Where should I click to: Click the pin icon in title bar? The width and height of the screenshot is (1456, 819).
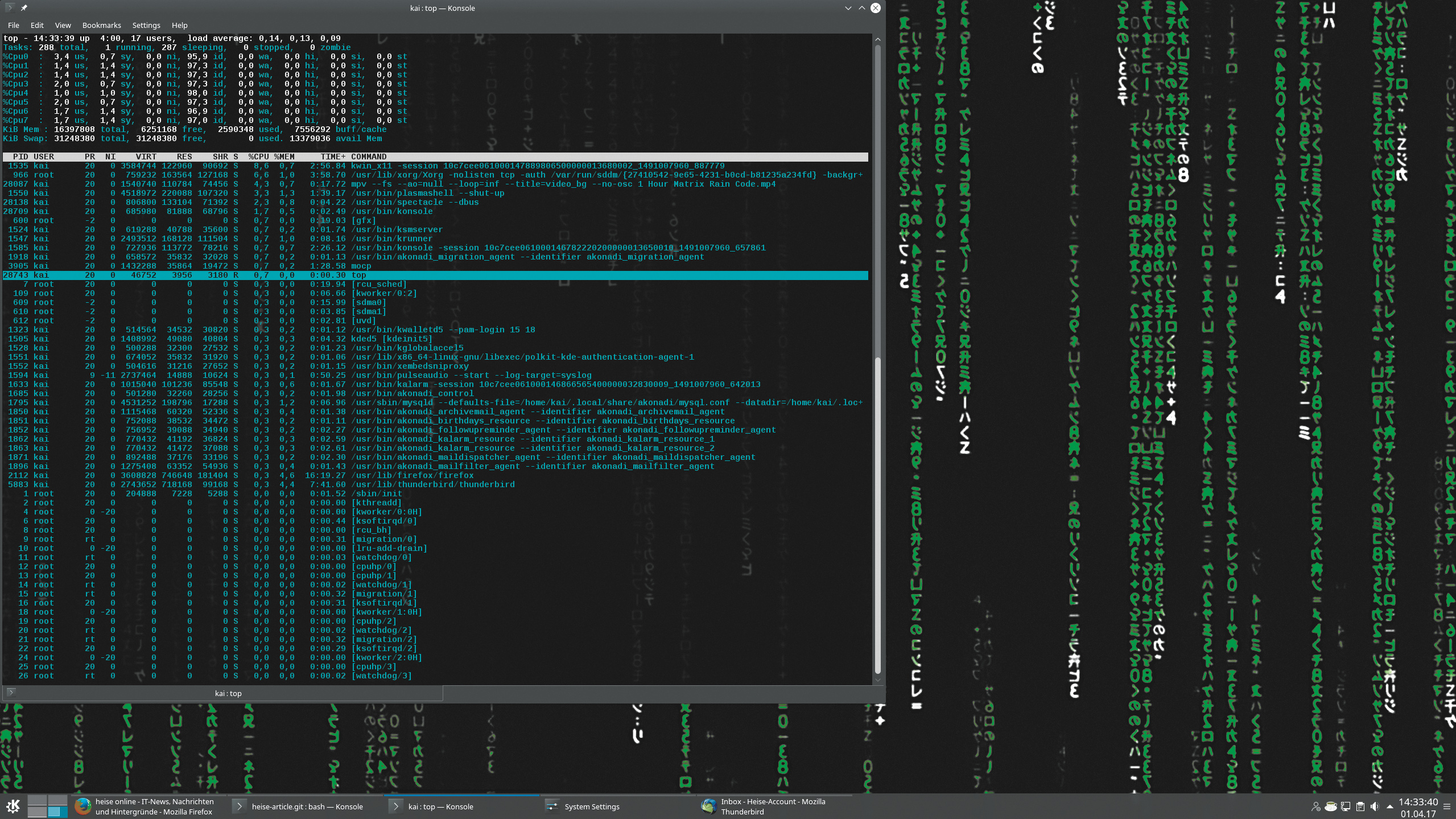(24, 8)
